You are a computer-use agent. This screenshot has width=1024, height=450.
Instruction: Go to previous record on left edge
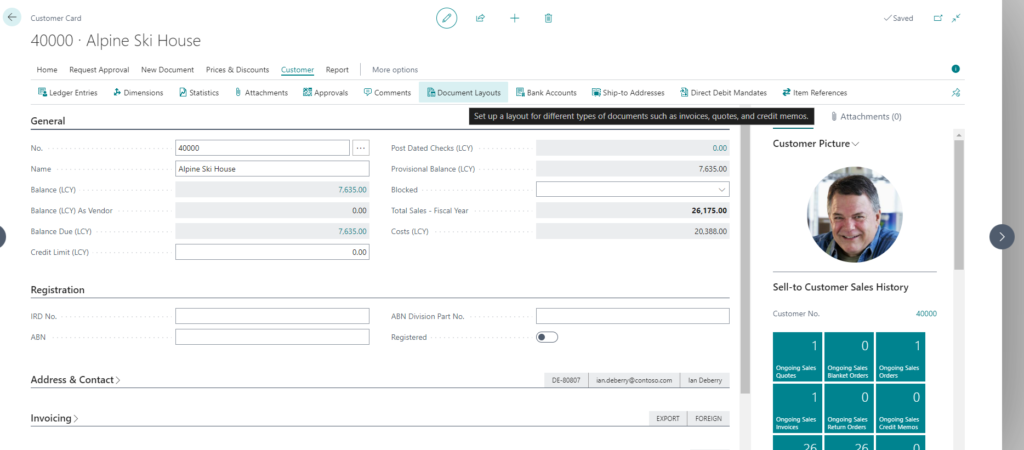pyautogui.click(x=2, y=236)
